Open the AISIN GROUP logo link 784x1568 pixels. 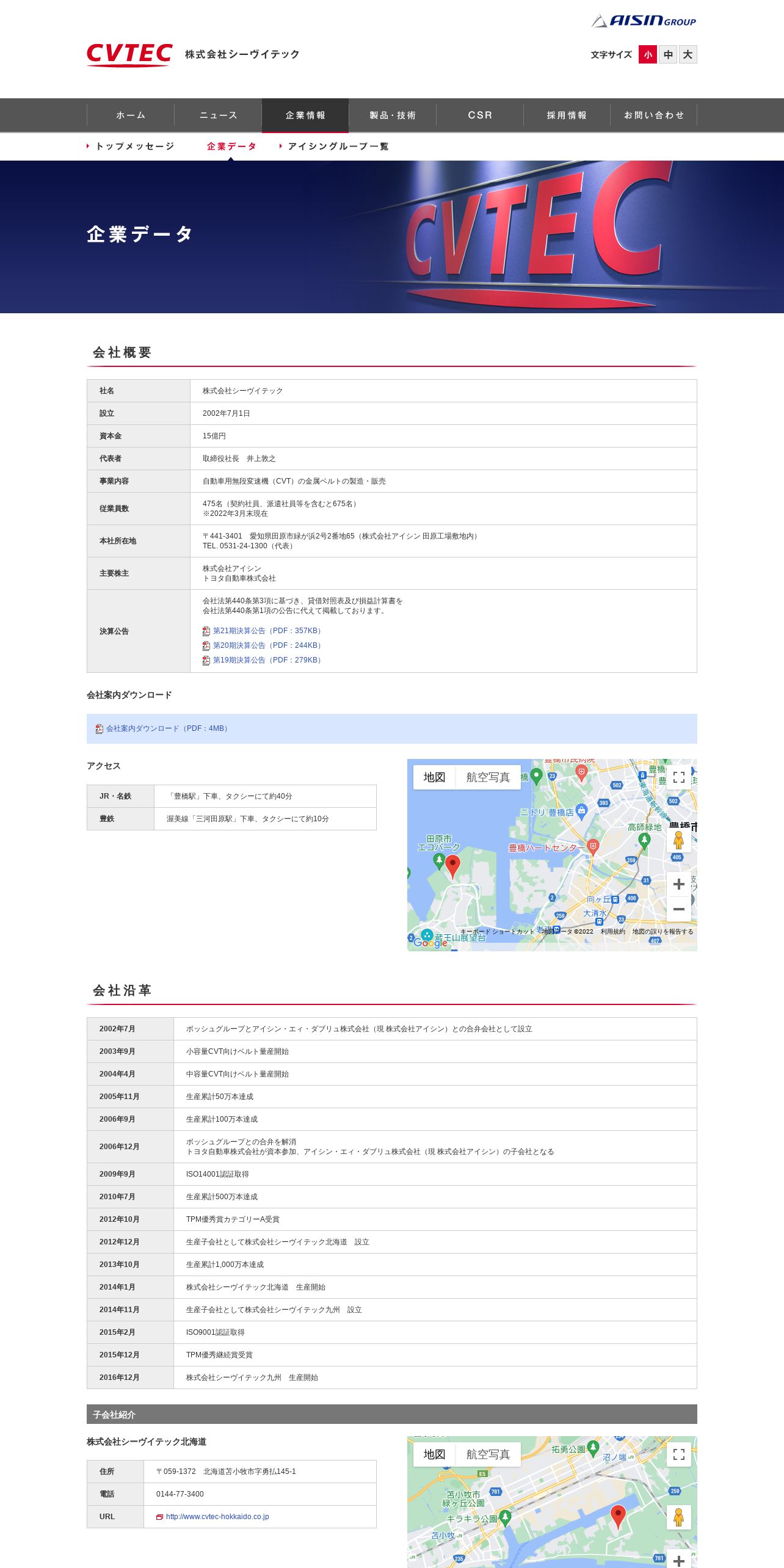coord(644,21)
